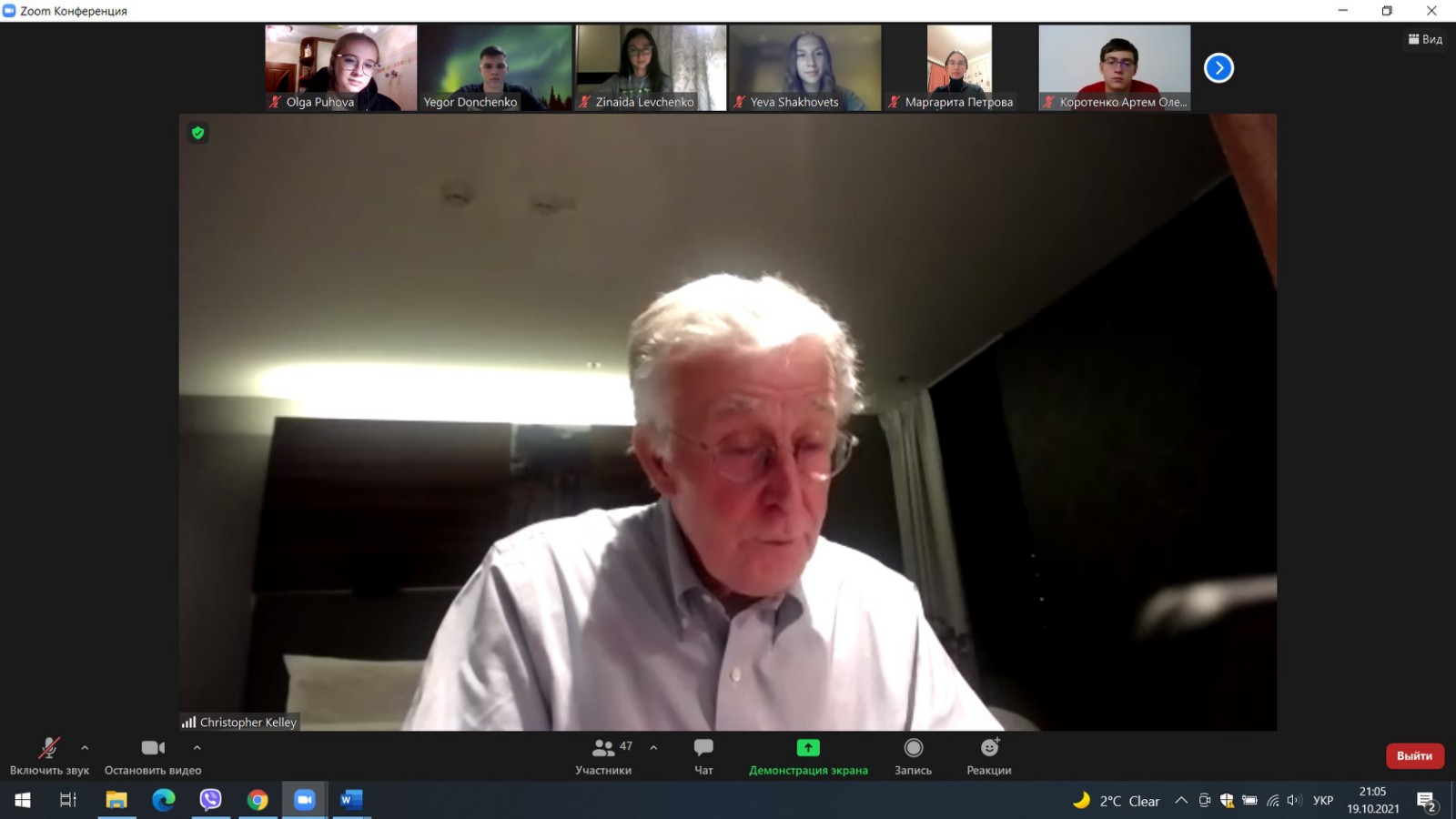
Task: Open File Explorer from taskbar
Action: 116,800
